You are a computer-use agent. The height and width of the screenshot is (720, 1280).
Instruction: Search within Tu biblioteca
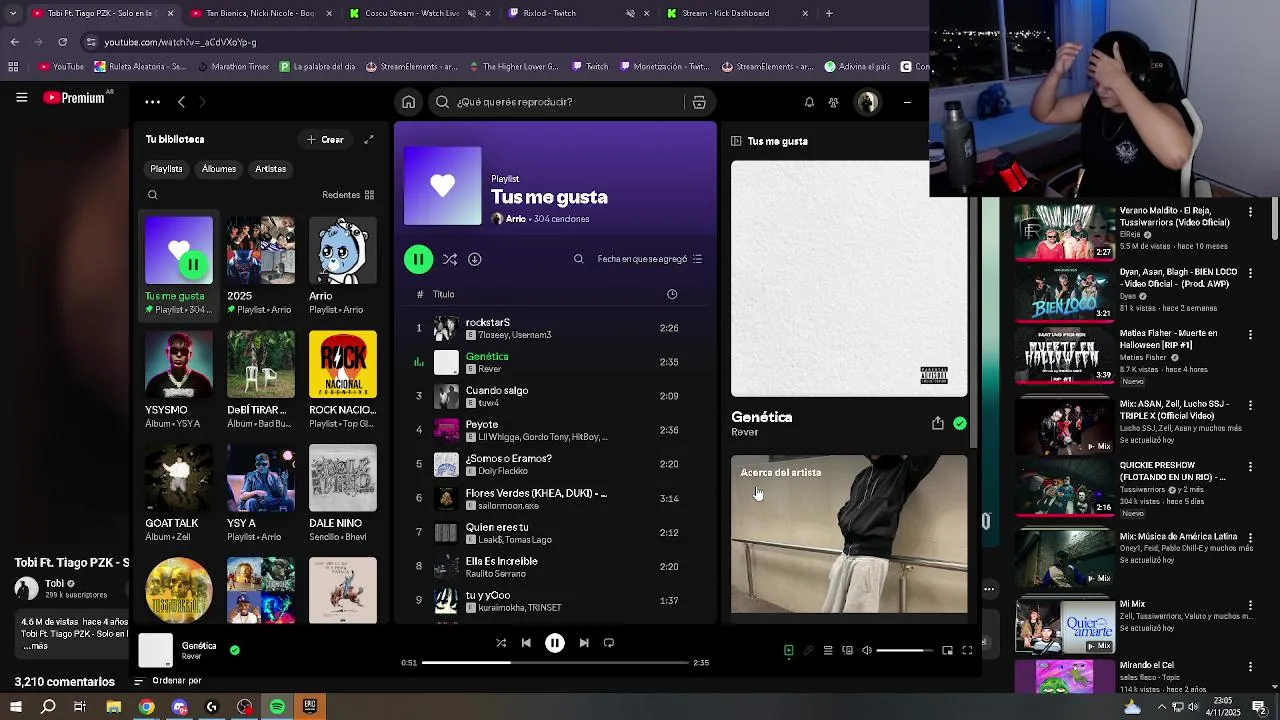pyautogui.click(x=153, y=195)
